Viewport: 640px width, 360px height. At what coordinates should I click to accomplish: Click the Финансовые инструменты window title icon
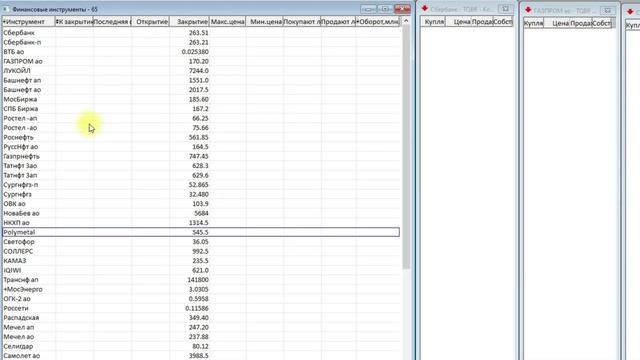point(6,9)
